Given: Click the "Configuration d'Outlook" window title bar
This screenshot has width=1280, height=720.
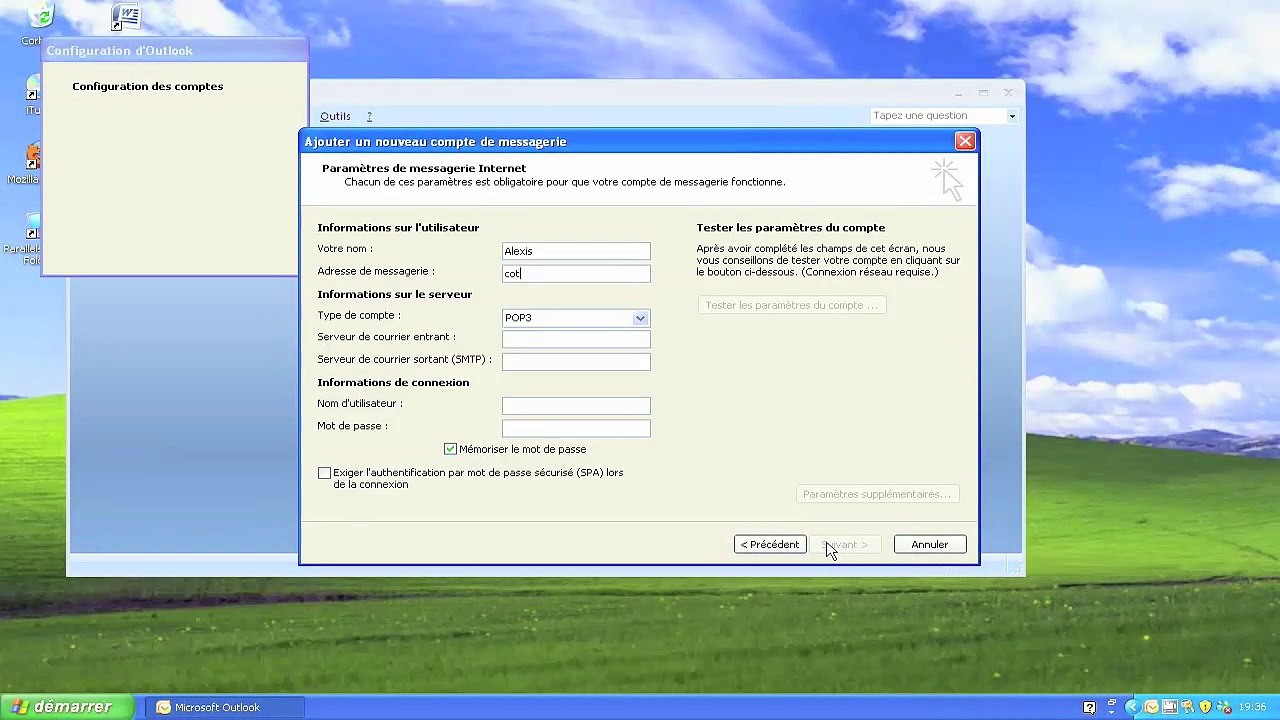Looking at the screenshot, I should pyautogui.click(x=175, y=51).
